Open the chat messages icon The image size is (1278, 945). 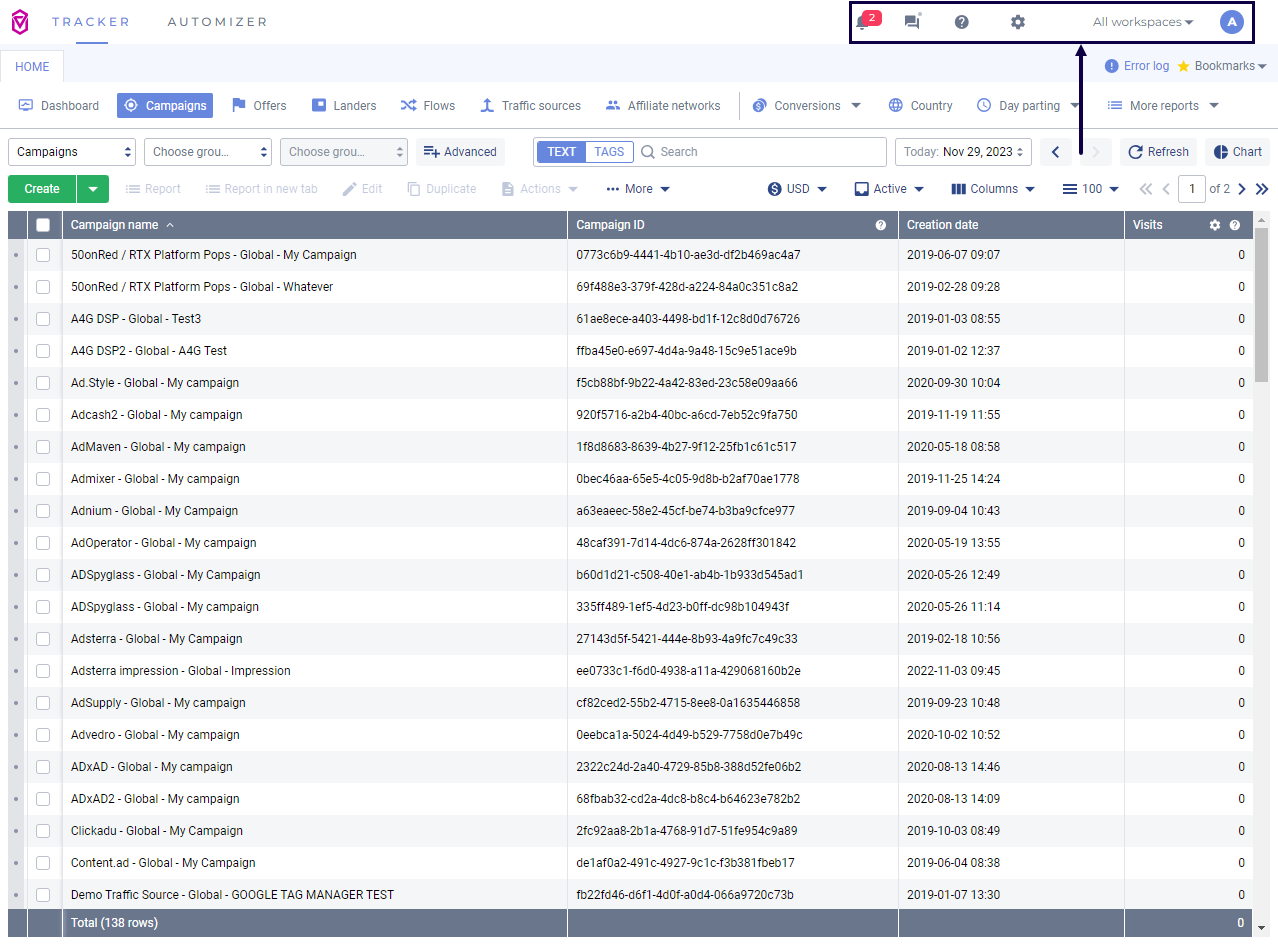[x=912, y=22]
